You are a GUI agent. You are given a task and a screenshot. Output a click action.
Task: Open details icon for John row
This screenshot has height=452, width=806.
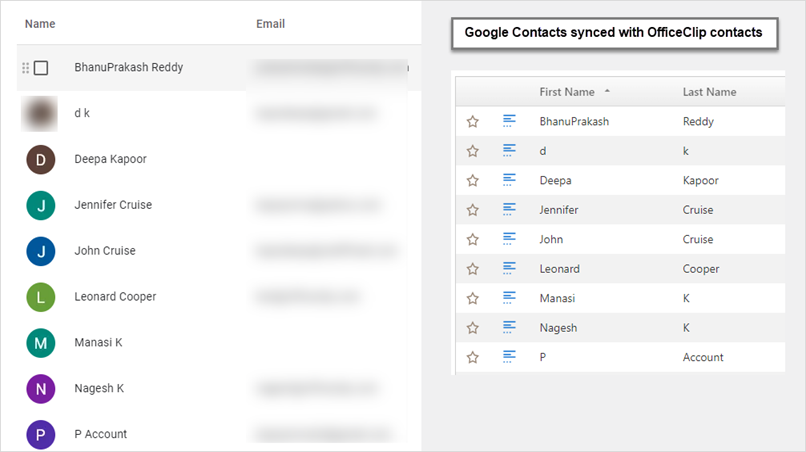point(509,239)
